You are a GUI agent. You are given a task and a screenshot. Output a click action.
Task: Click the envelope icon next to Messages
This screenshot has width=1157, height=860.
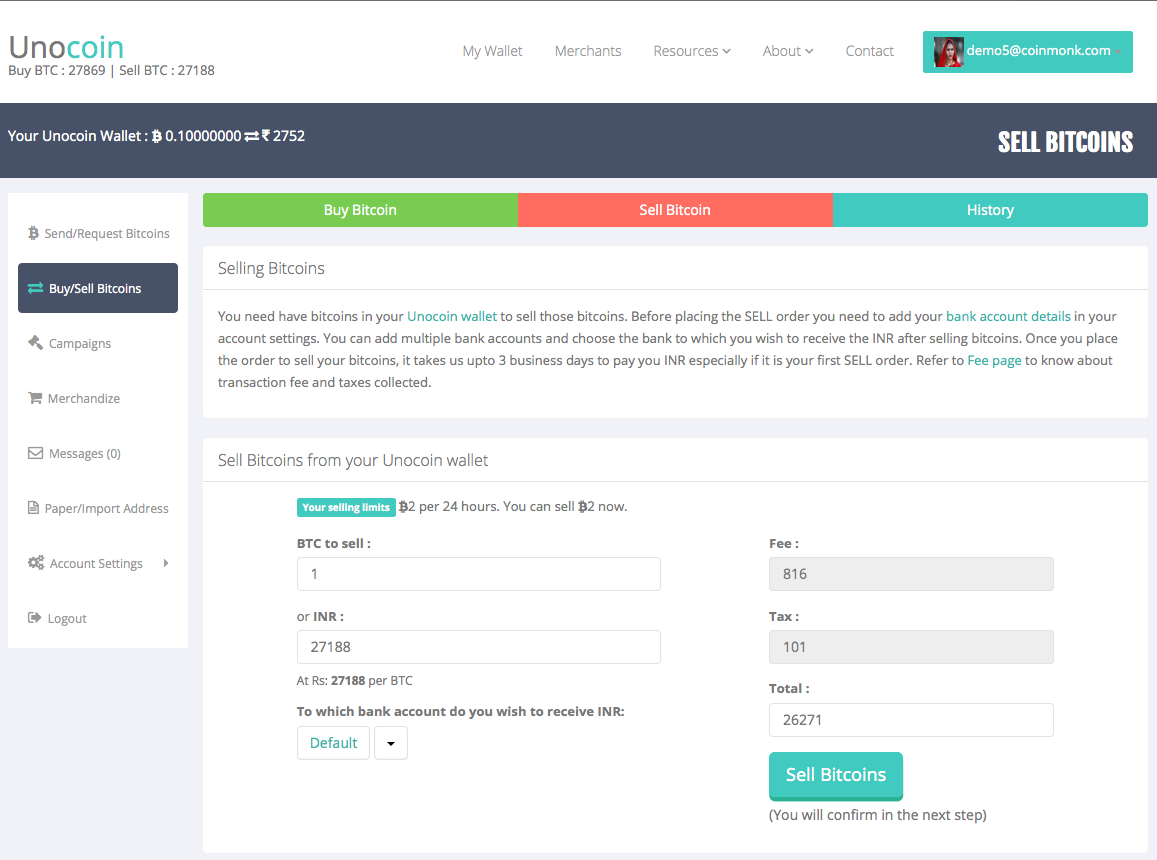[35, 453]
